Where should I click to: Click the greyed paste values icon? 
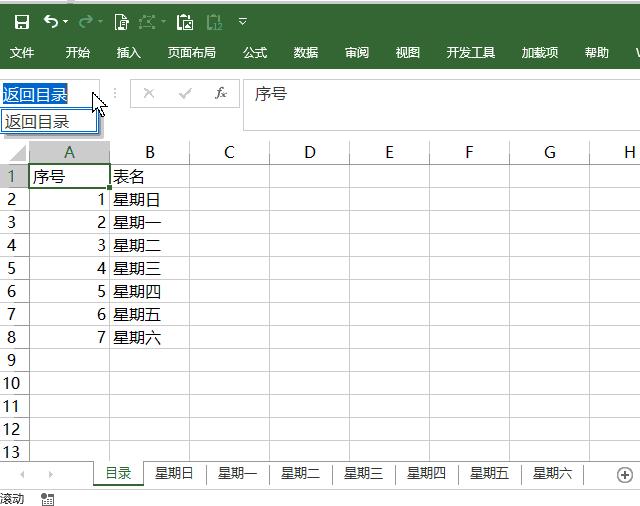tap(215, 22)
